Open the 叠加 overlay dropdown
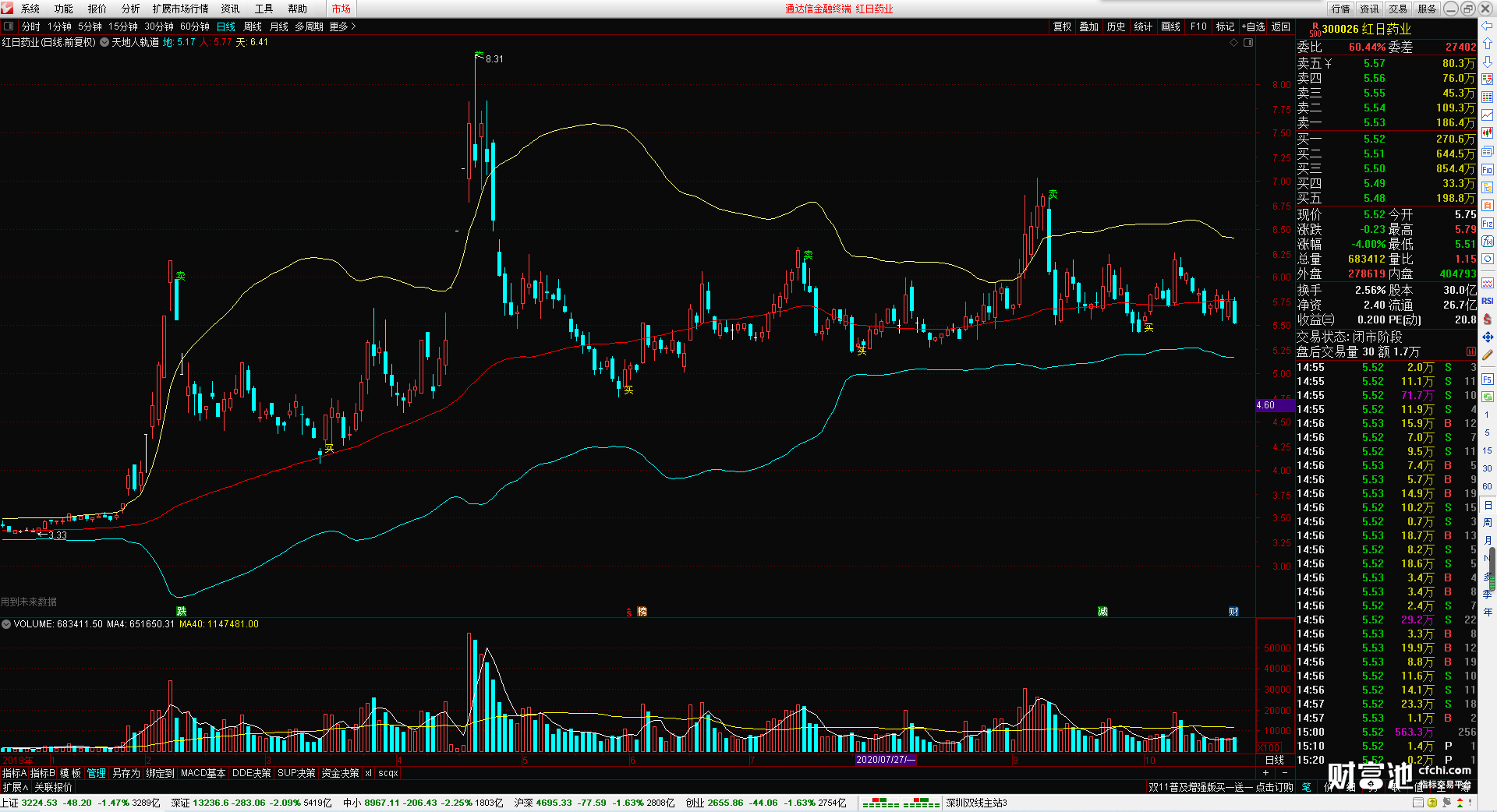Screen dimensions: 1497x812 1088,26
